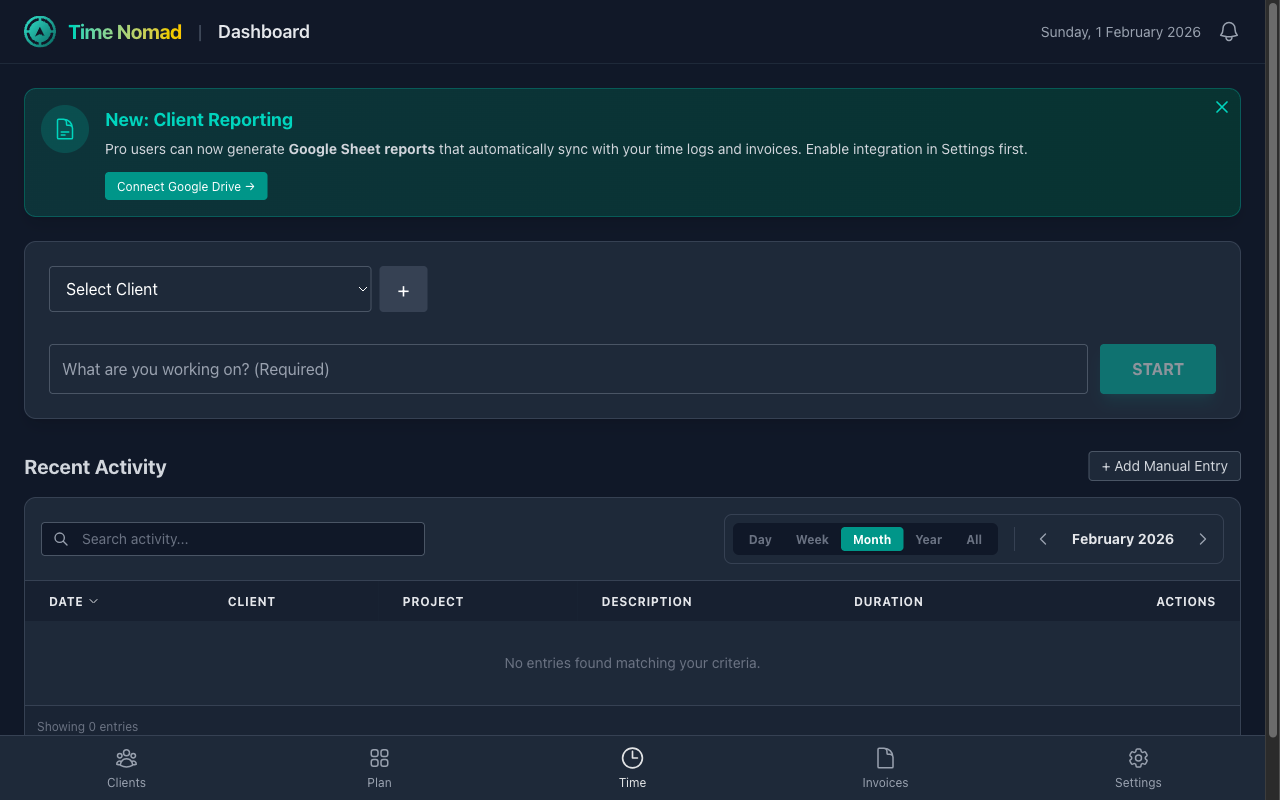Switch to the All time filter
The width and height of the screenshot is (1280, 800).
point(974,539)
